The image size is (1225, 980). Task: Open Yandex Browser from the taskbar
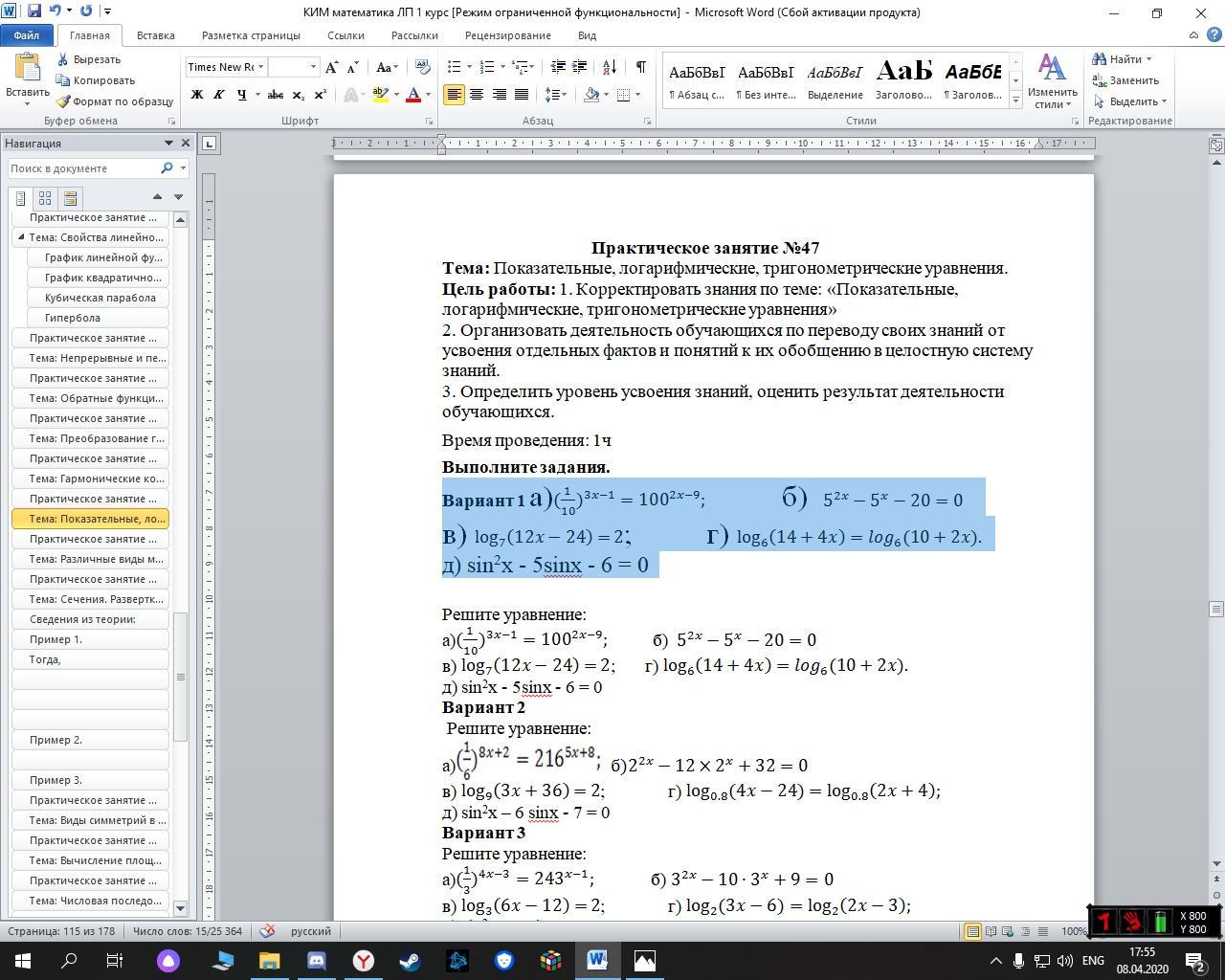click(x=364, y=960)
